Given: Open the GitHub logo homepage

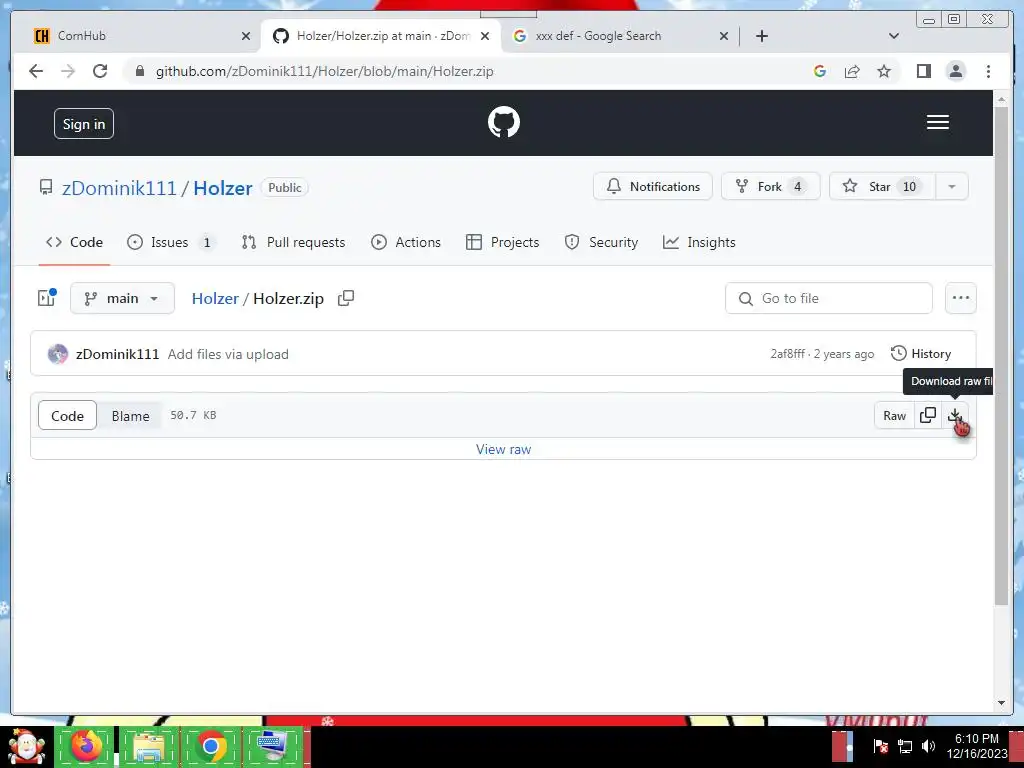Looking at the screenshot, I should point(504,122).
